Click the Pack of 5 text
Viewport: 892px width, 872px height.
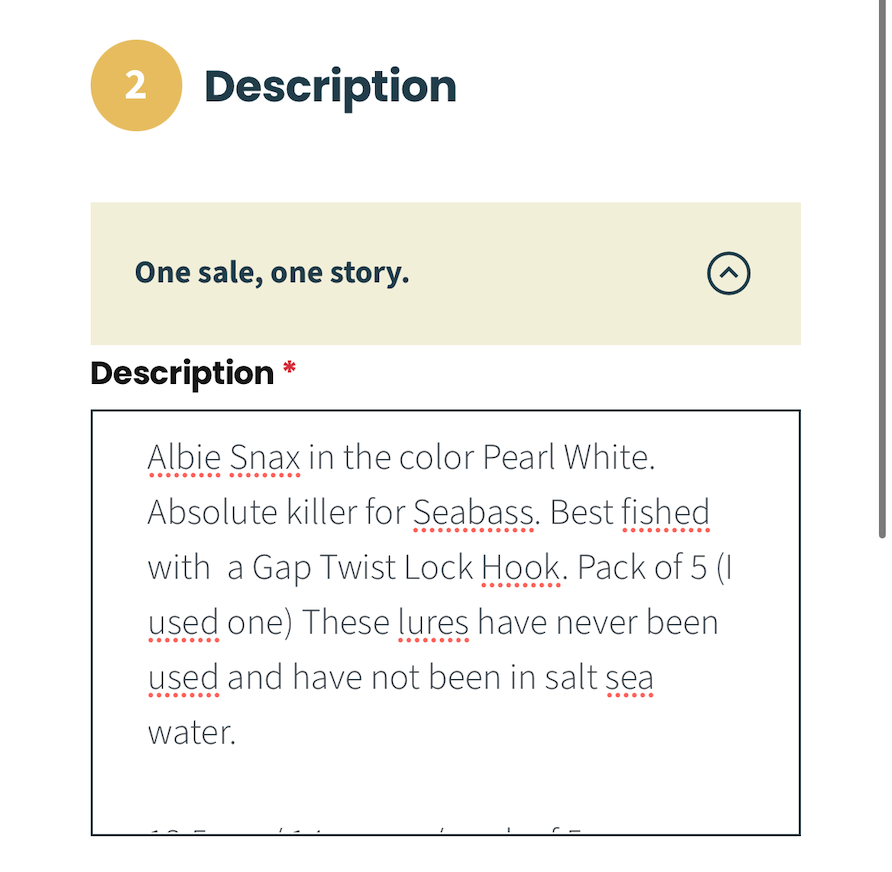642,568
